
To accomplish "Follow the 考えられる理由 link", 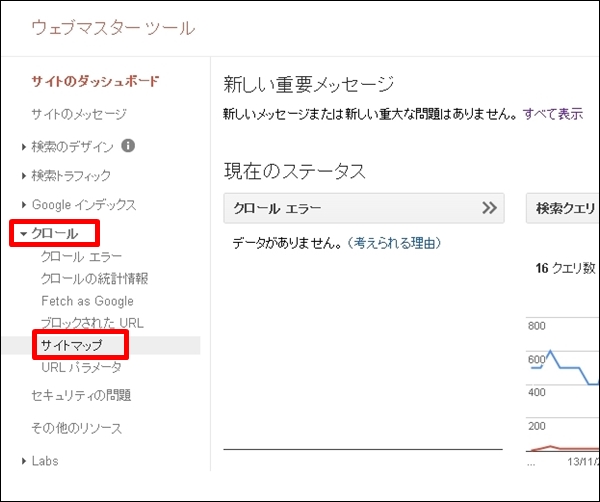I will [394, 243].
